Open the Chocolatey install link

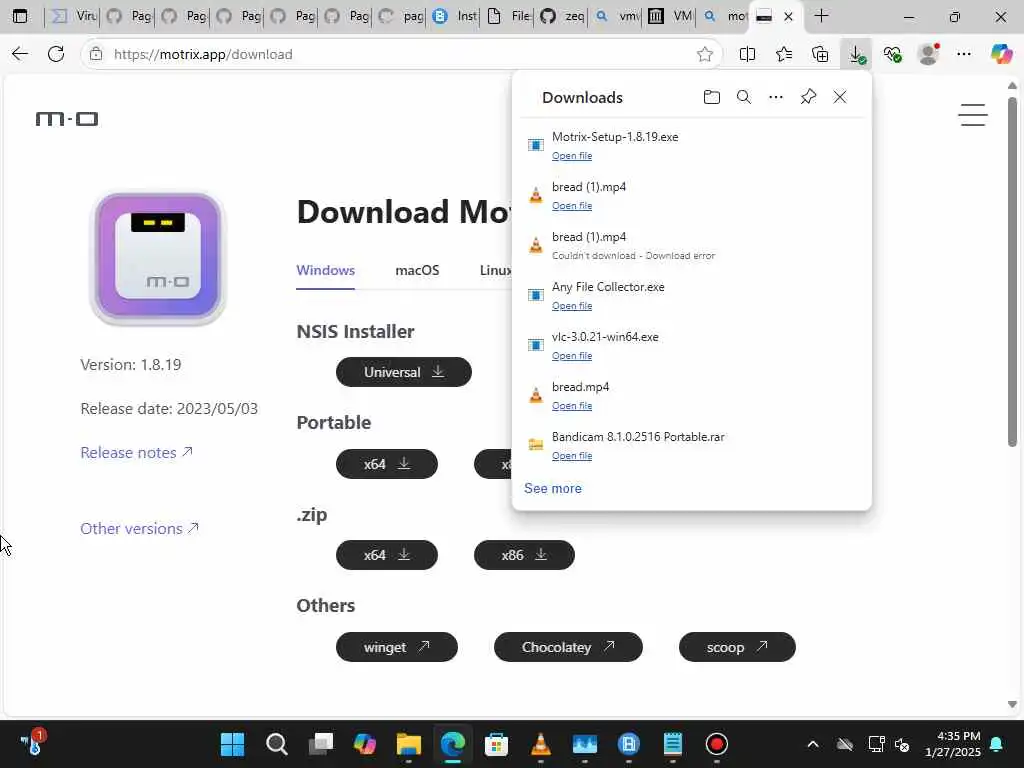(x=568, y=647)
